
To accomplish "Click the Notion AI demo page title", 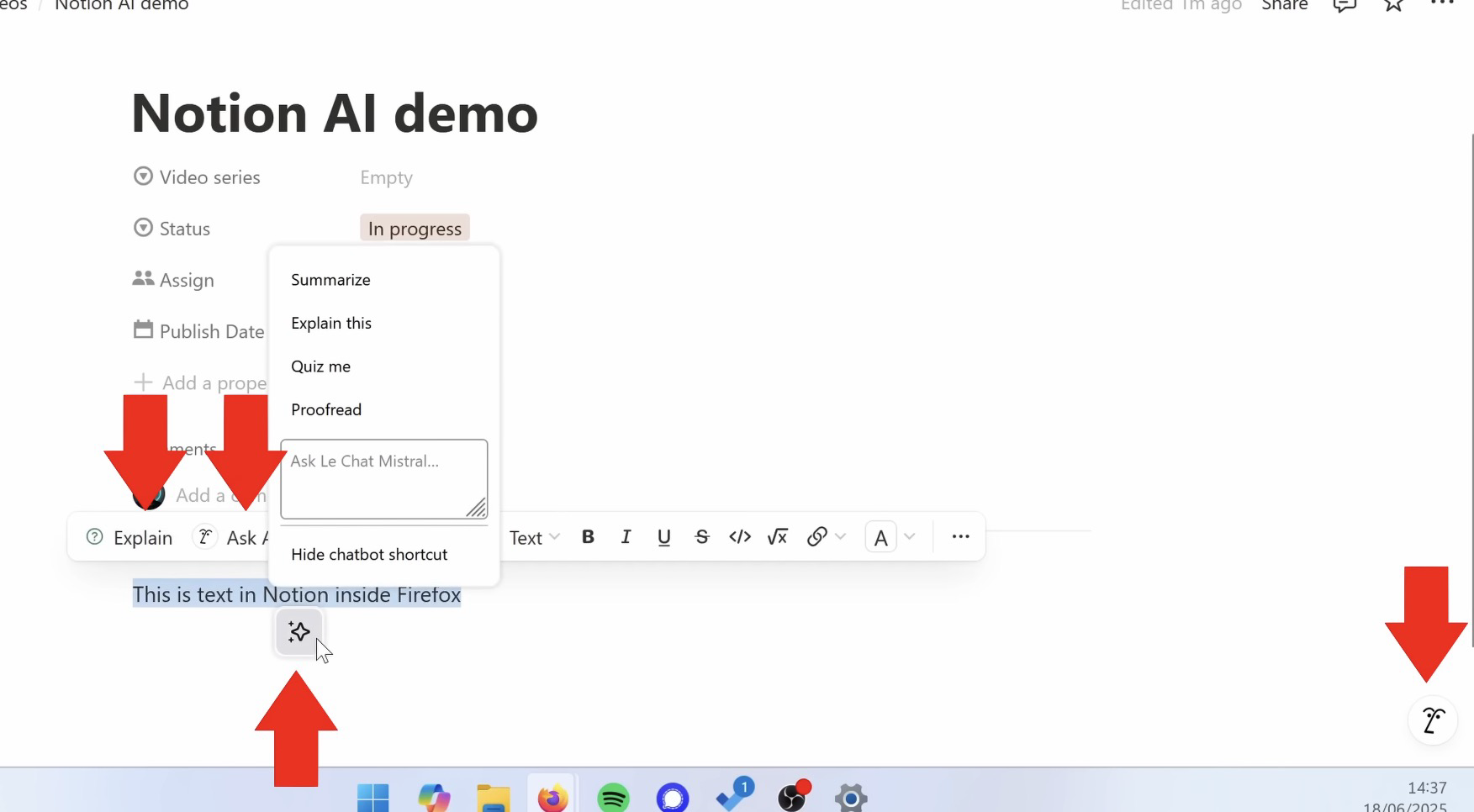I will (335, 113).
